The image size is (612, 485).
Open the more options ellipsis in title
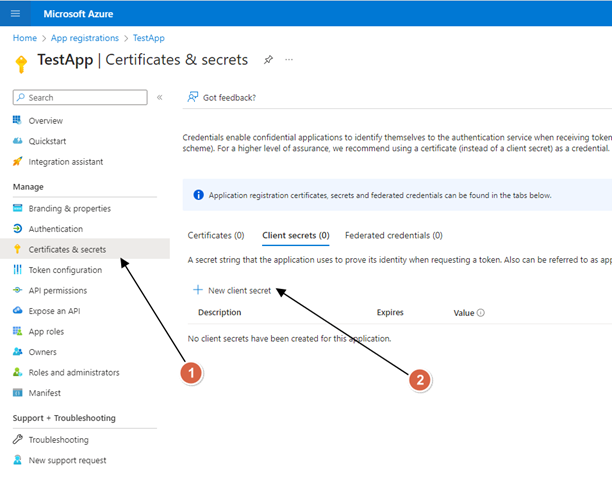pos(289,60)
